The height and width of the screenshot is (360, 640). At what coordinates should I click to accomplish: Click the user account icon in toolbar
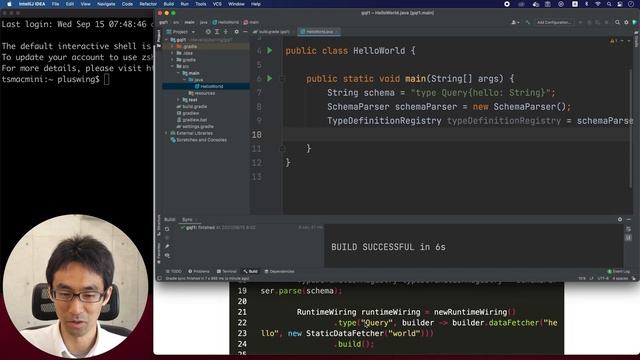(515, 22)
